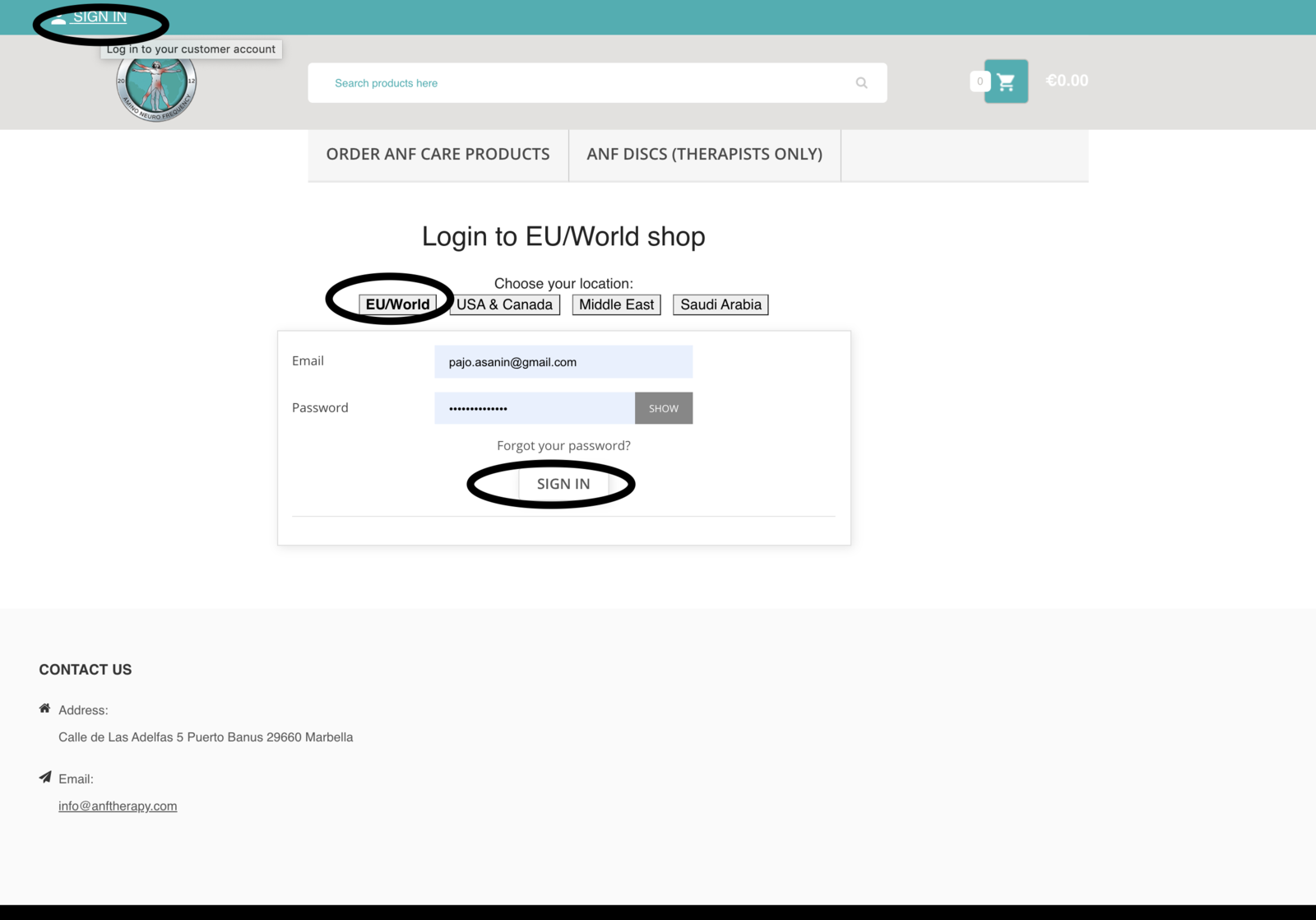
Task: Click the SIGN IN link in top bar
Action: point(100,17)
